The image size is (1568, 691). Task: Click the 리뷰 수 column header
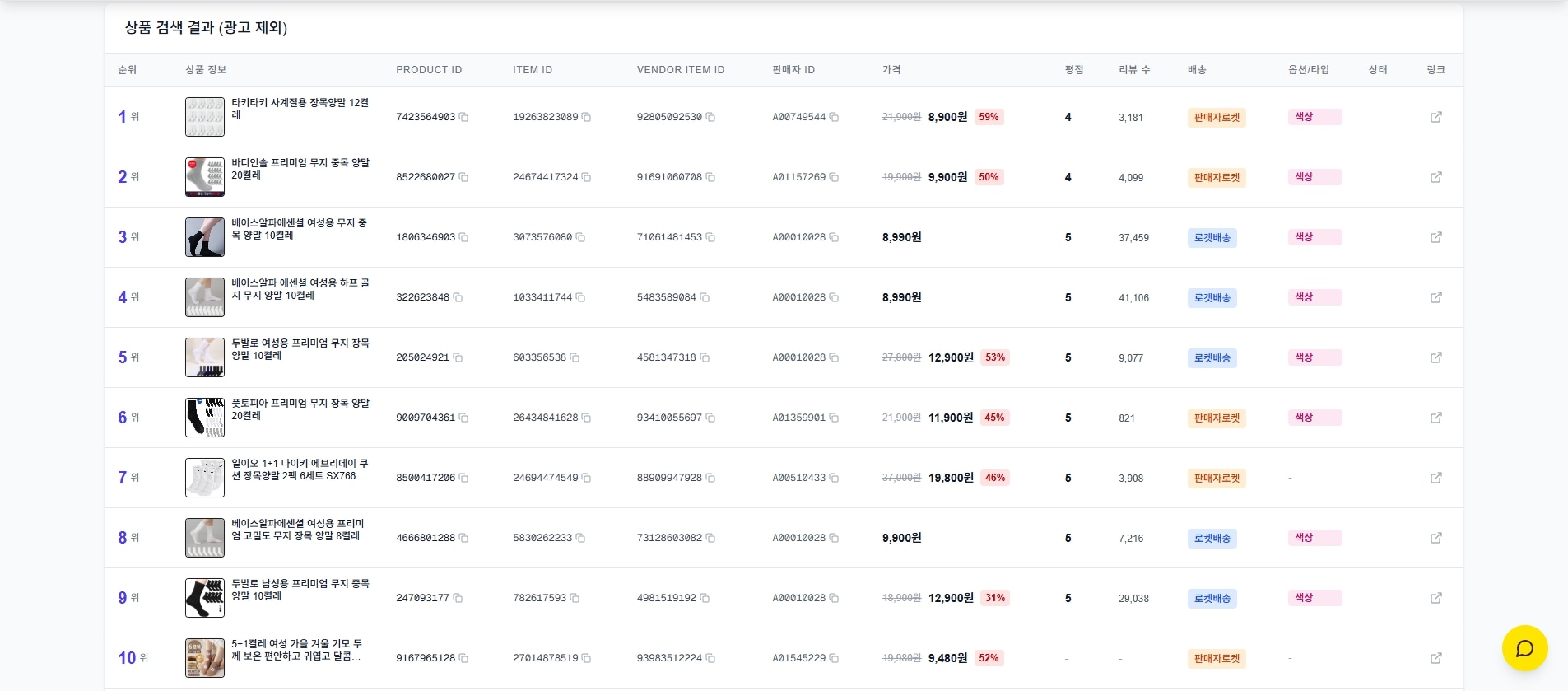tap(1133, 70)
